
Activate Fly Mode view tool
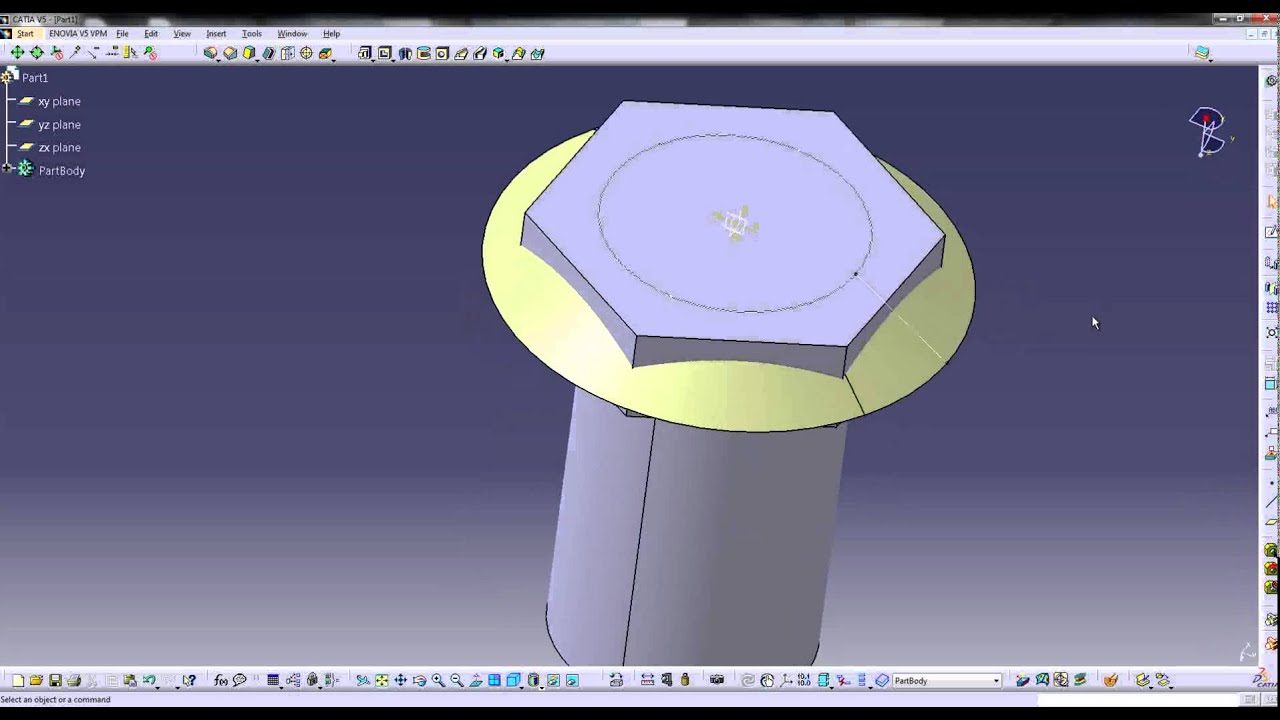(x=363, y=681)
